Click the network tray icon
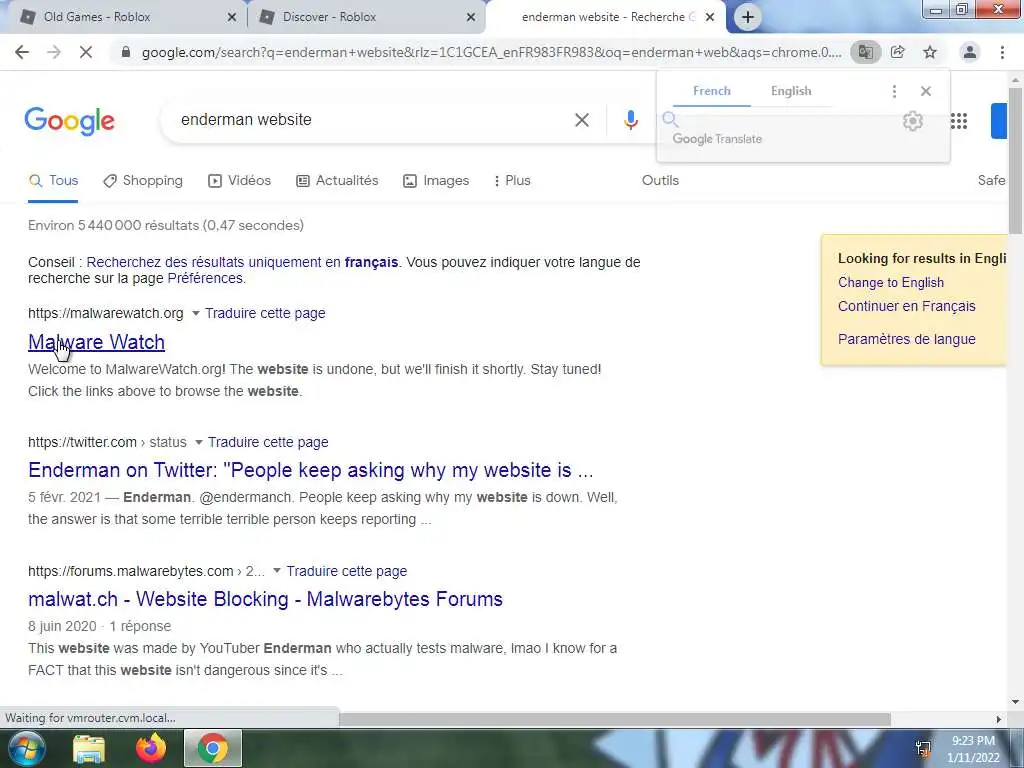The width and height of the screenshot is (1024, 768). [x=923, y=748]
